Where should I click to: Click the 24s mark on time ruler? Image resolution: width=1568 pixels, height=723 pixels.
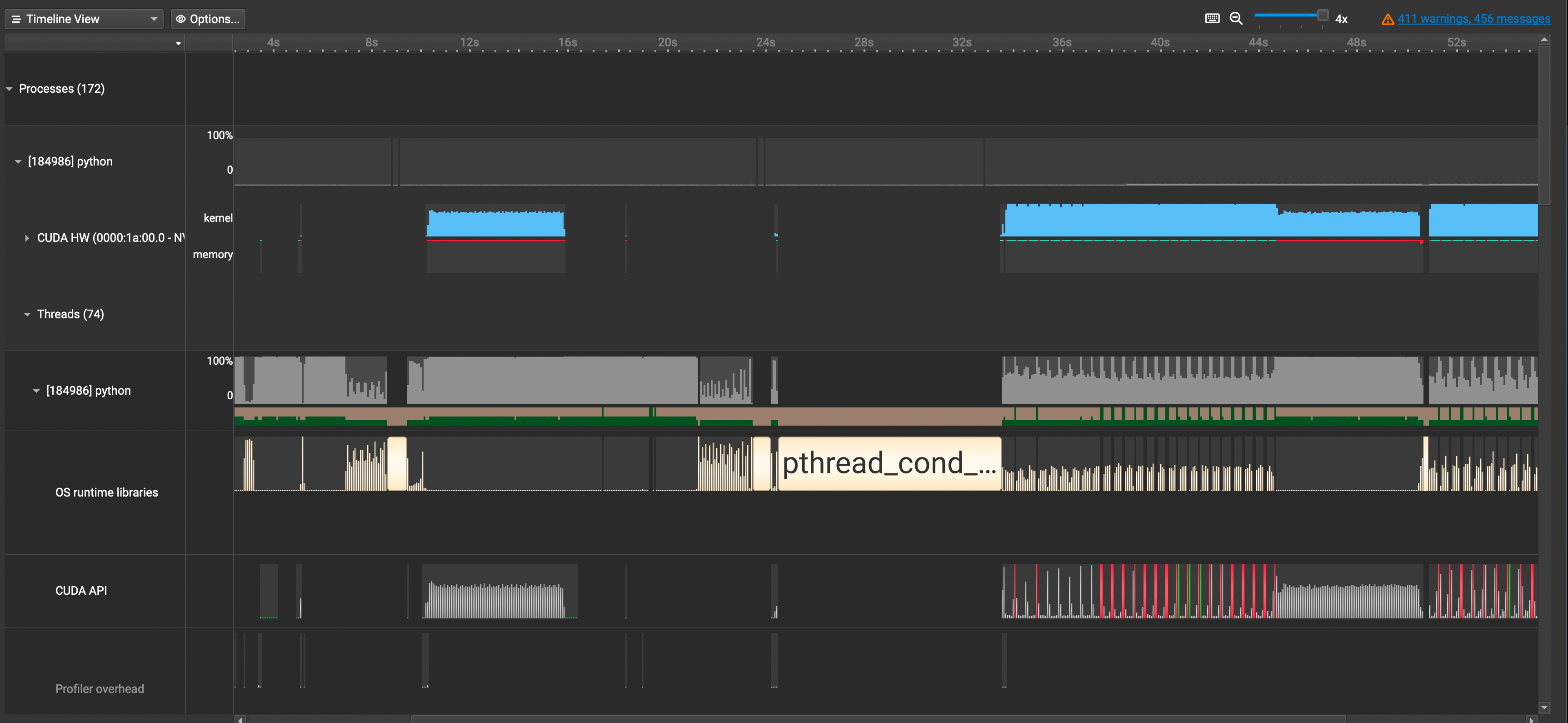(x=765, y=42)
